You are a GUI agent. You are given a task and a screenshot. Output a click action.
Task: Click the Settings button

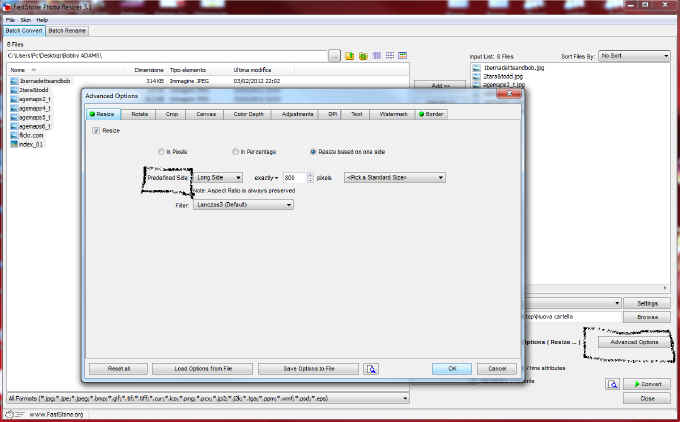(647, 303)
